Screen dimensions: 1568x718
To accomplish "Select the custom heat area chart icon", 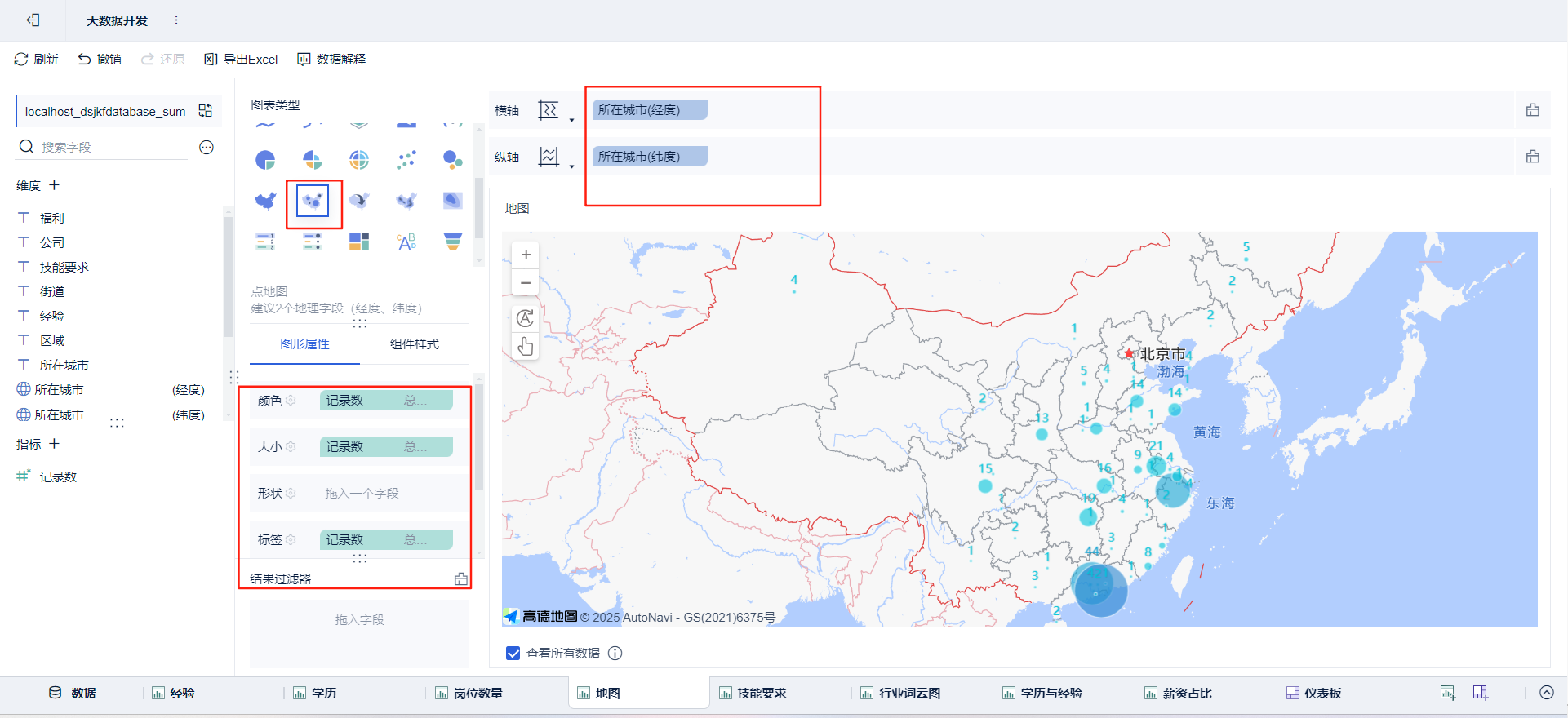I will point(453,201).
